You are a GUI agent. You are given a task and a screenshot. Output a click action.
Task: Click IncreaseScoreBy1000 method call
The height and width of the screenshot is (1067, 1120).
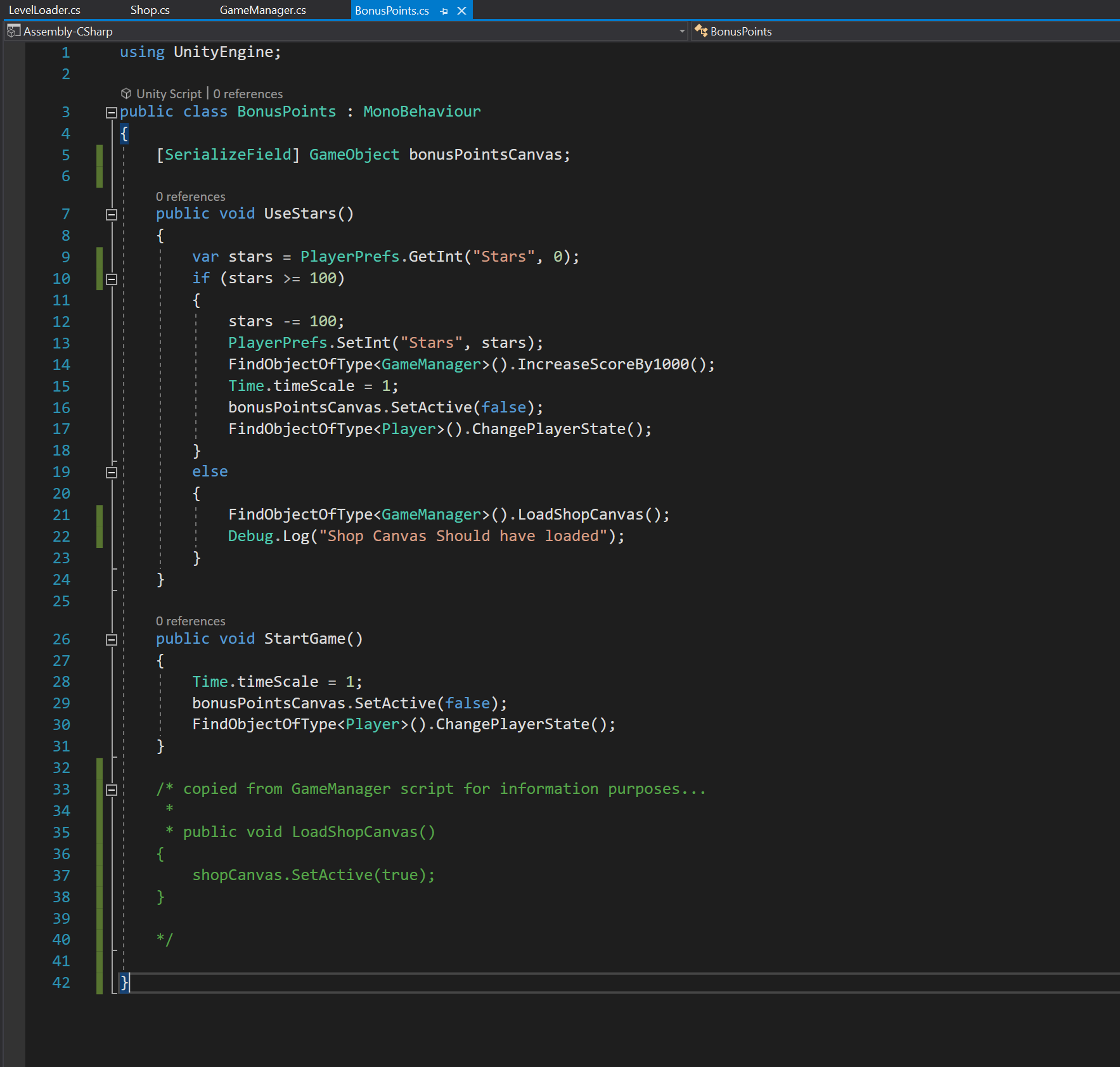coord(603,364)
